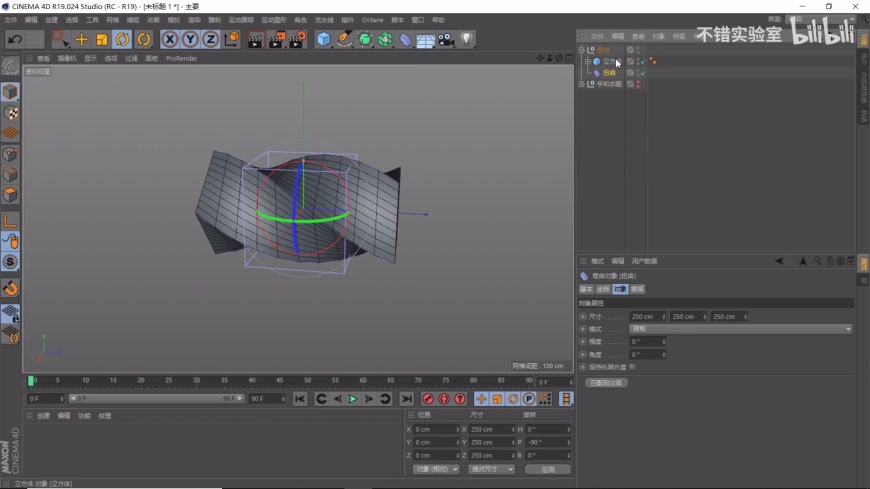Open the Octane menu
Viewport: 870px width, 489px height.
tap(372, 20)
